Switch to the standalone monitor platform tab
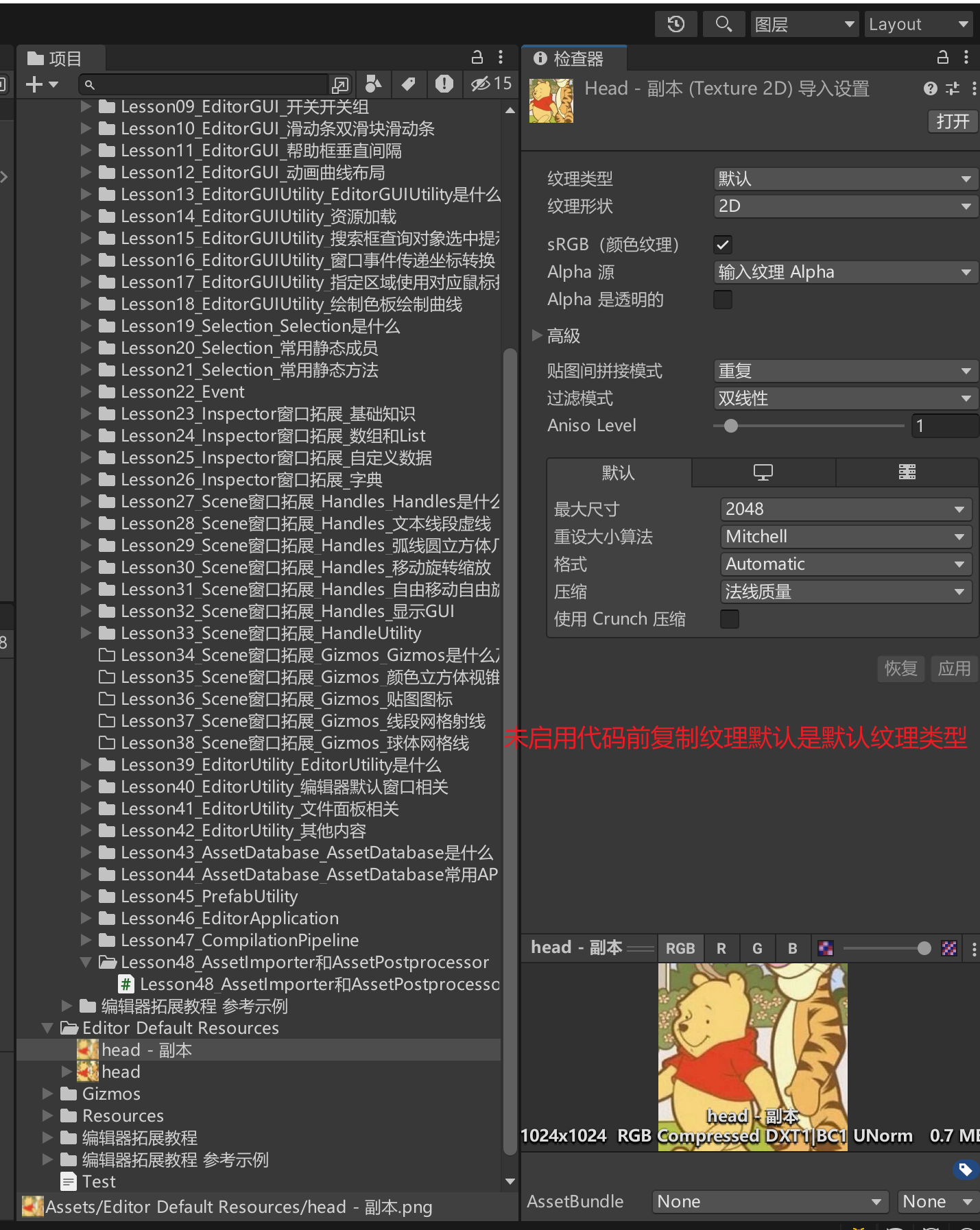The image size is (980, 1230). coord(763,472)
